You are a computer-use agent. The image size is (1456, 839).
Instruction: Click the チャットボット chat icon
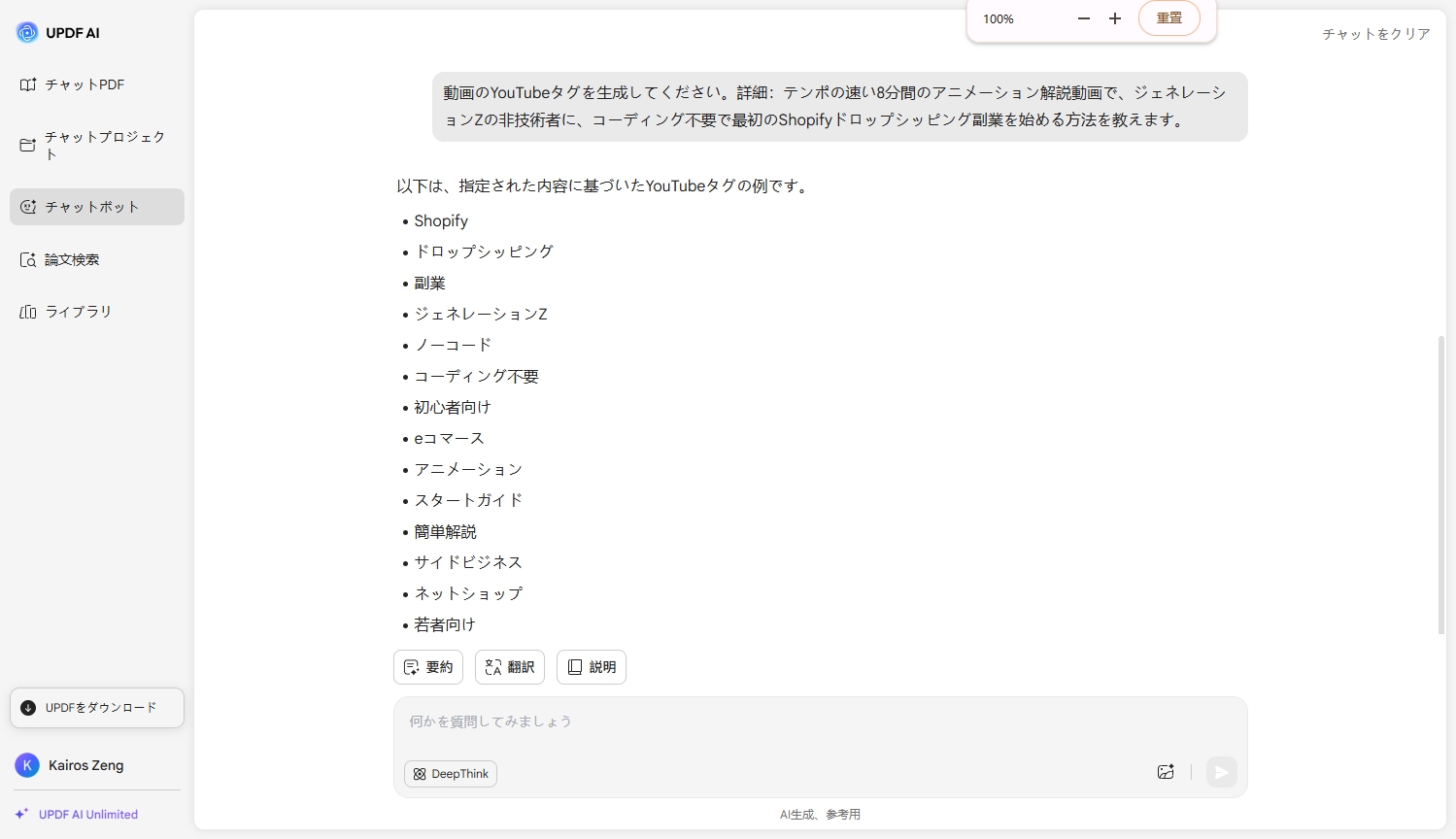[x=28, y=207]
